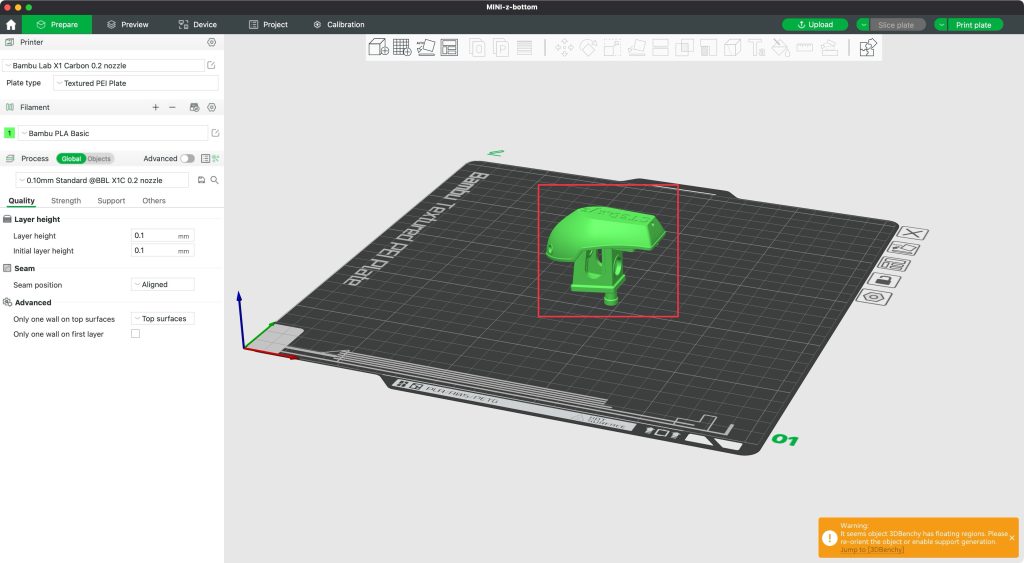Click the Add object cube icon
This screenshot has height=563, width=1024.
378,47
